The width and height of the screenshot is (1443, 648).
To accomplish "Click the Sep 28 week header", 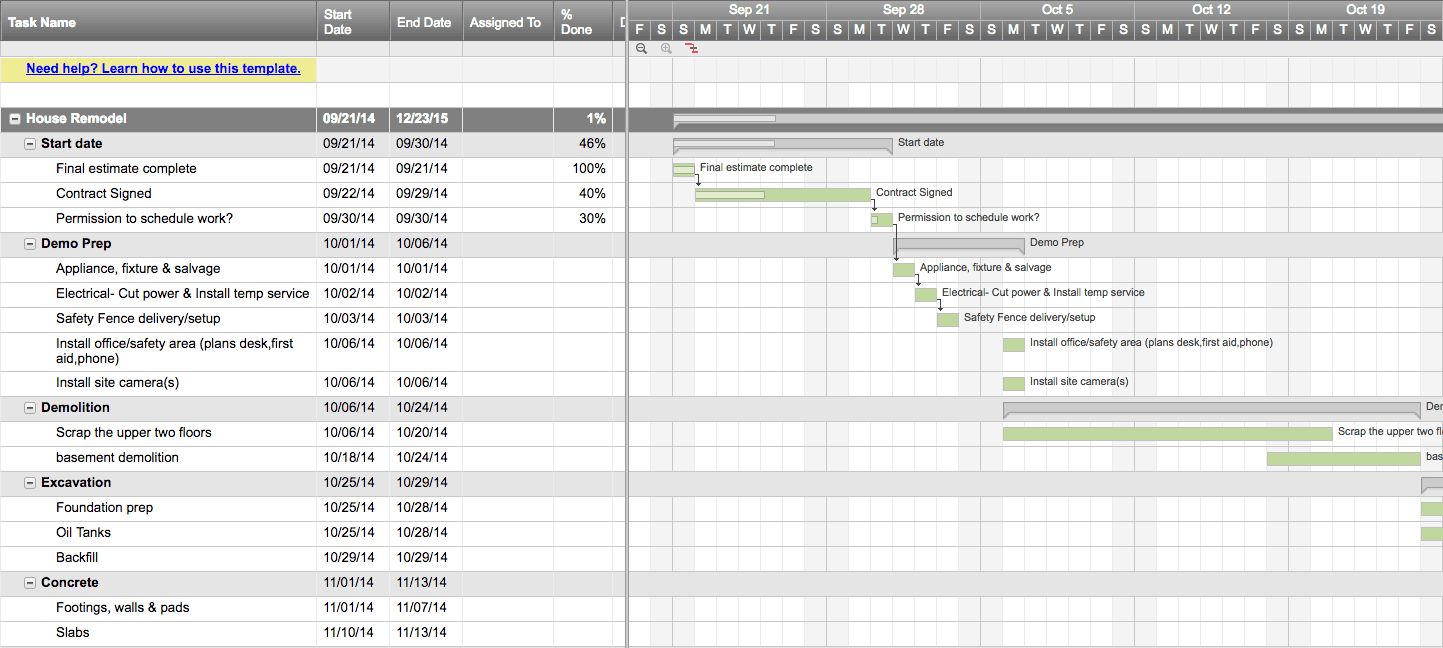I will click(903, 10).
